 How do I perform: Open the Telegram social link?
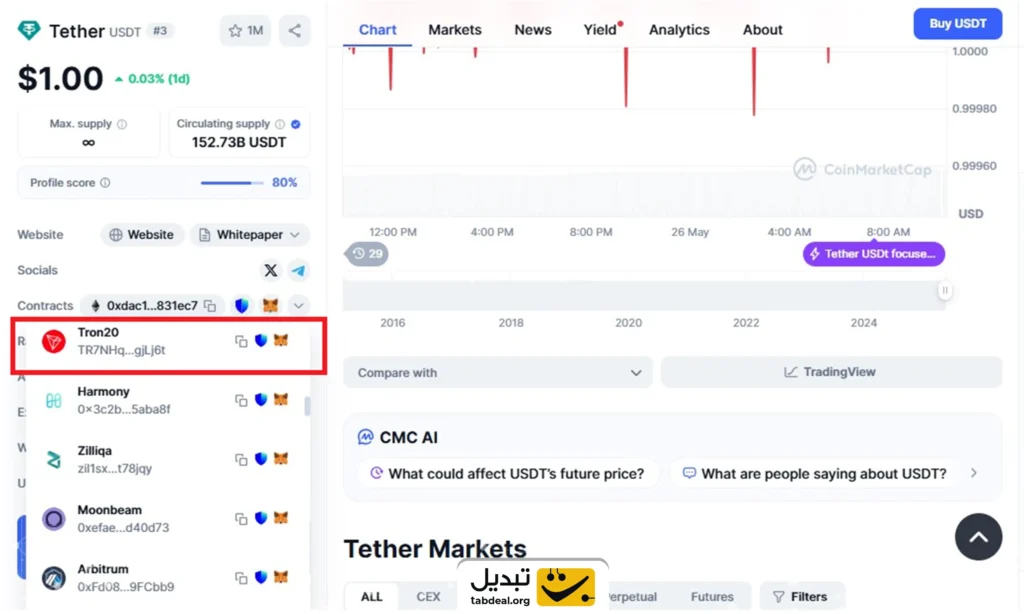299,270
